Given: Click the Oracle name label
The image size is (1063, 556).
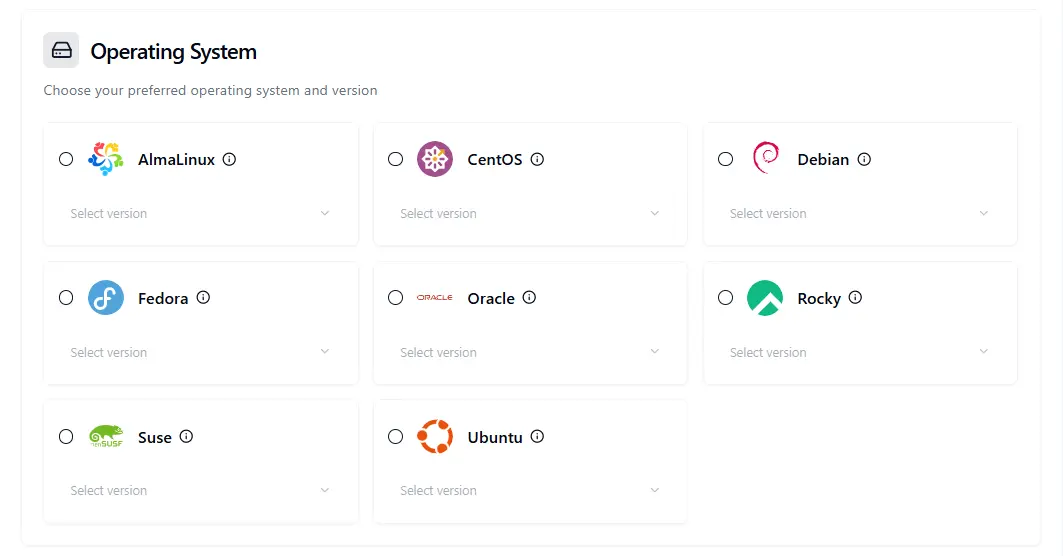Looking at the screenshot, I should pos(491,298).
